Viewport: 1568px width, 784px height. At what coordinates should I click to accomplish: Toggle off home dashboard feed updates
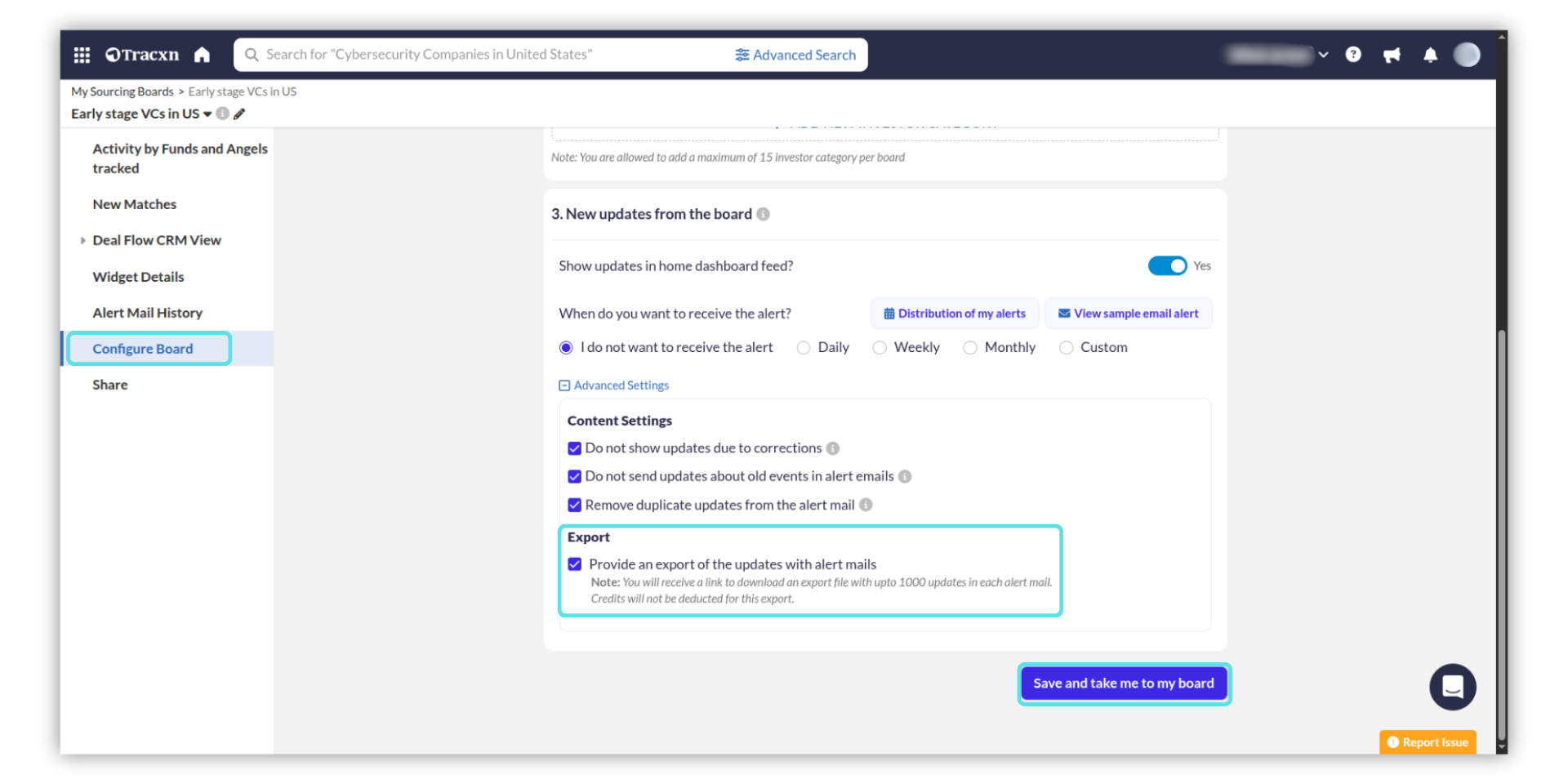coord(1167,266)
